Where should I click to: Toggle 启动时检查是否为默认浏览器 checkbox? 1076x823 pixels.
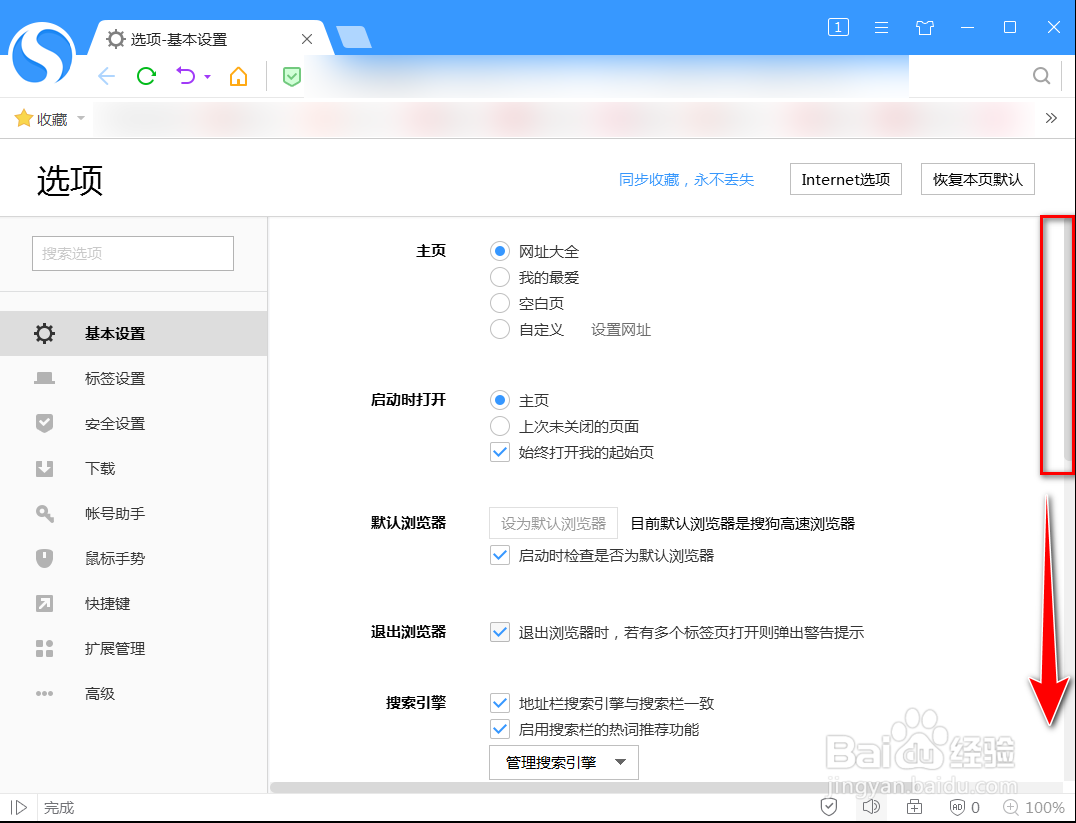click(500, 555)
